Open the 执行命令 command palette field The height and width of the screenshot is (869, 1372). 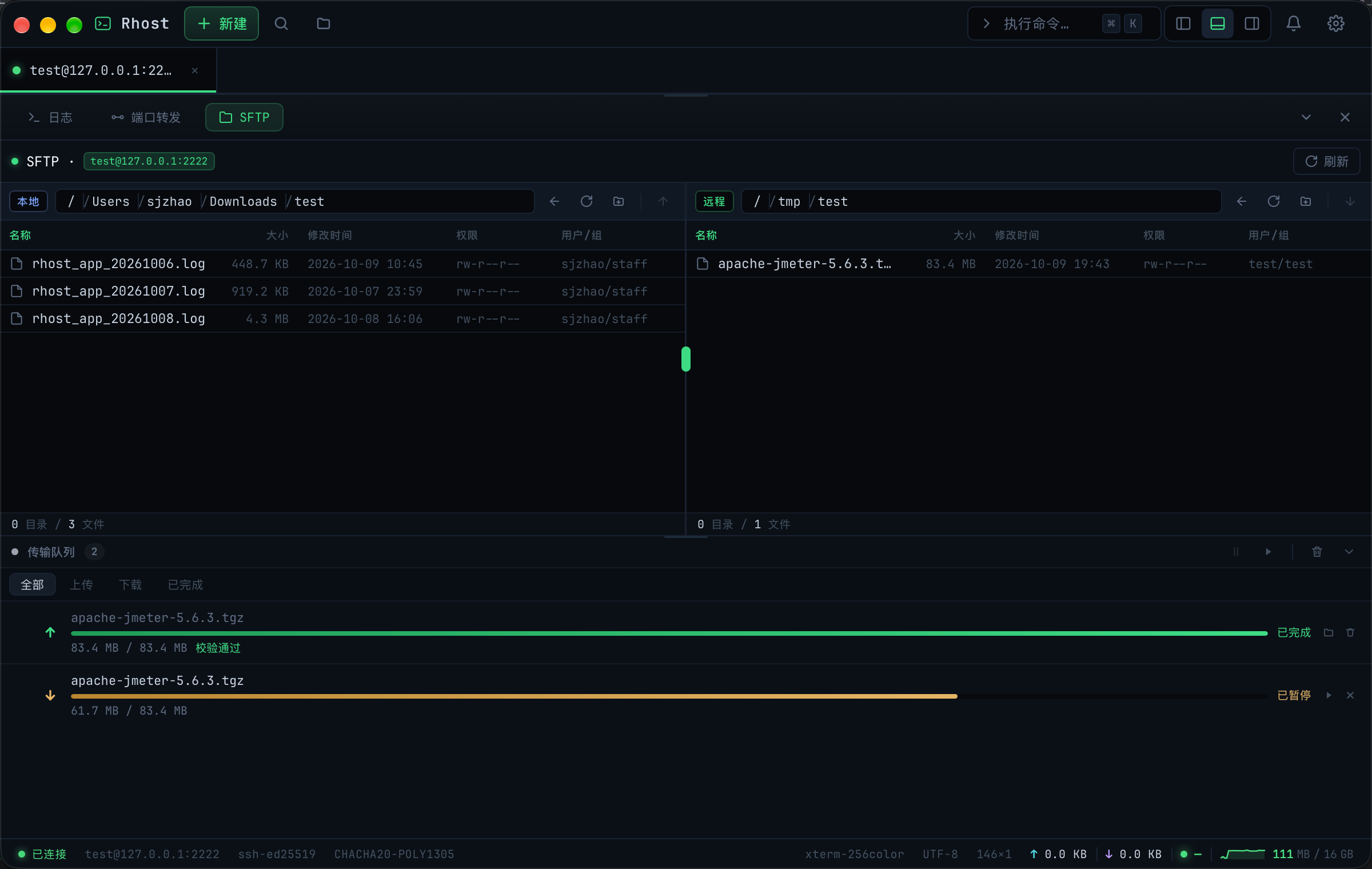pyautogui.click(x=1063, y=23)
